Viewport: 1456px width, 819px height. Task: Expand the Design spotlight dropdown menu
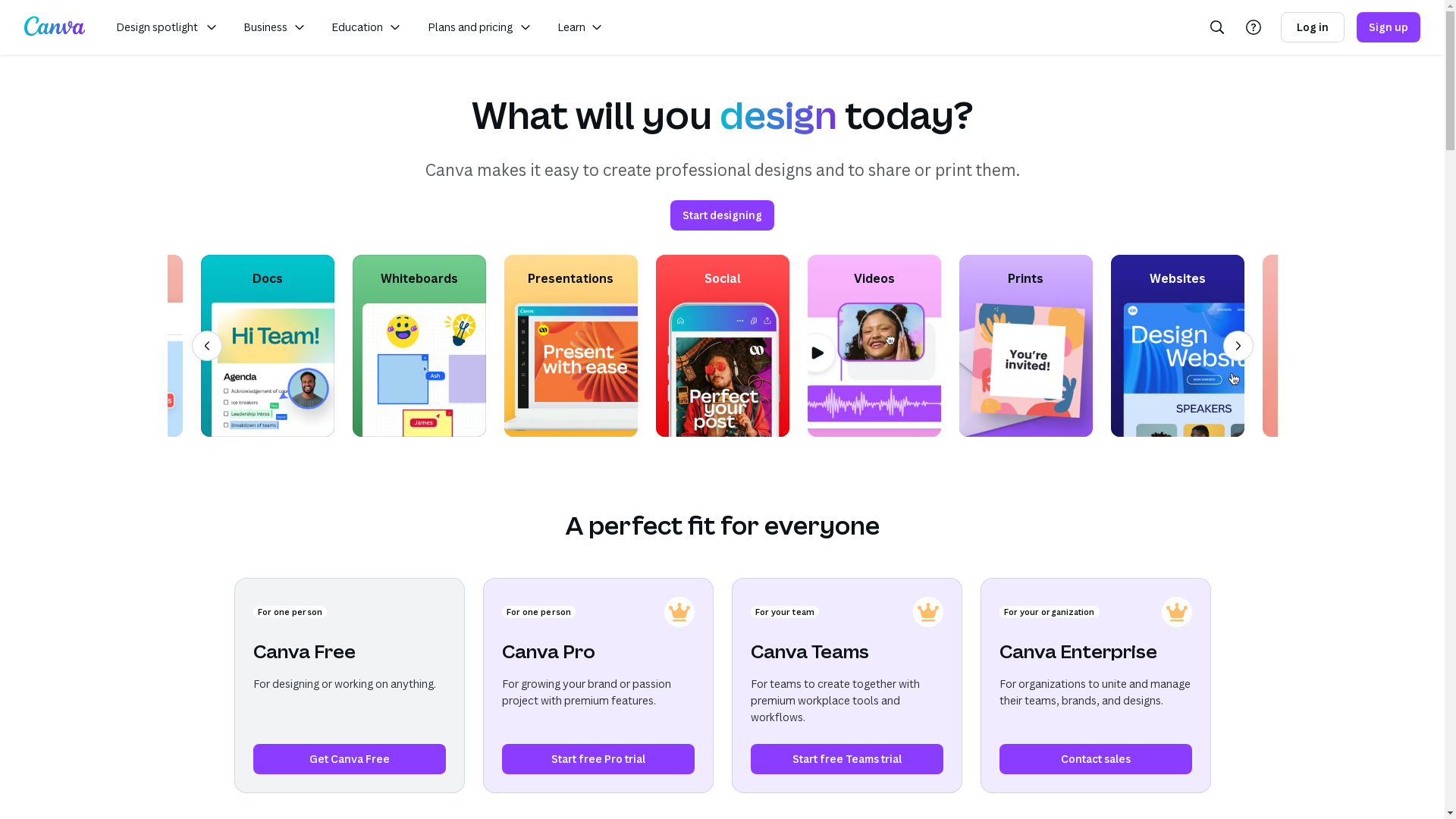point(166,27)
